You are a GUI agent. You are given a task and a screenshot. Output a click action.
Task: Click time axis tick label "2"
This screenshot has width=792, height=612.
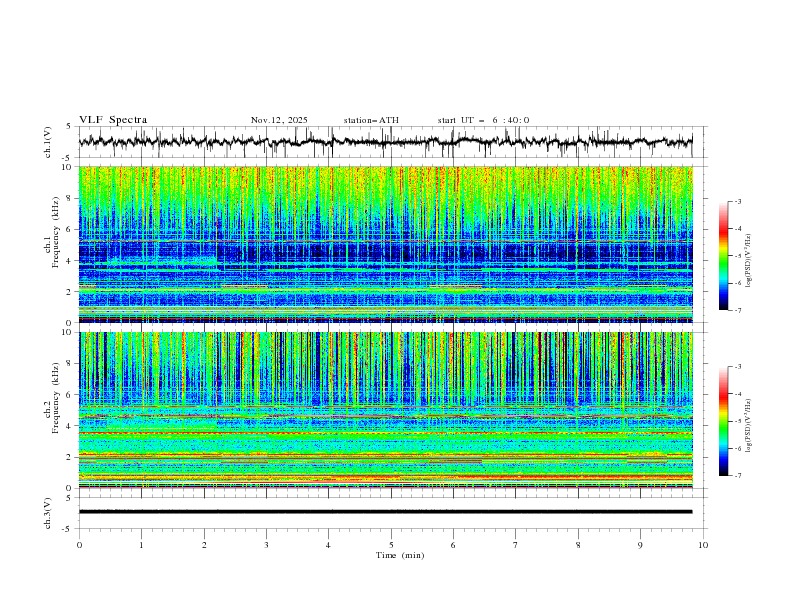[204, 545]
